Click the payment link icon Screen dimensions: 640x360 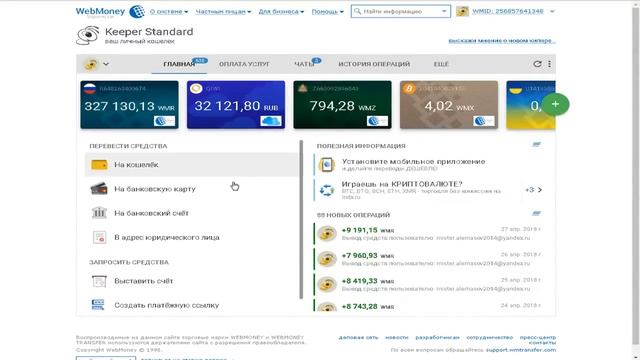pos(98,304)
